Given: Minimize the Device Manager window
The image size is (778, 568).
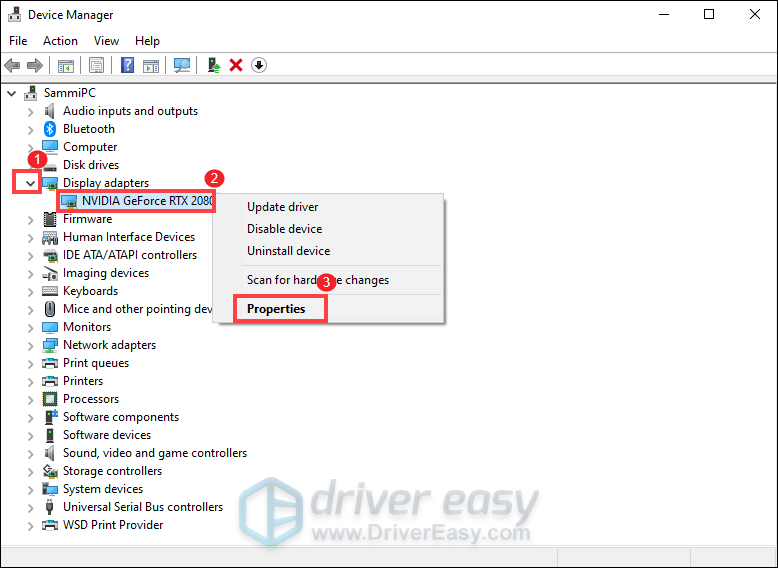Looking at the screenshot, I should pyautogui.click(x=664, y=14).
